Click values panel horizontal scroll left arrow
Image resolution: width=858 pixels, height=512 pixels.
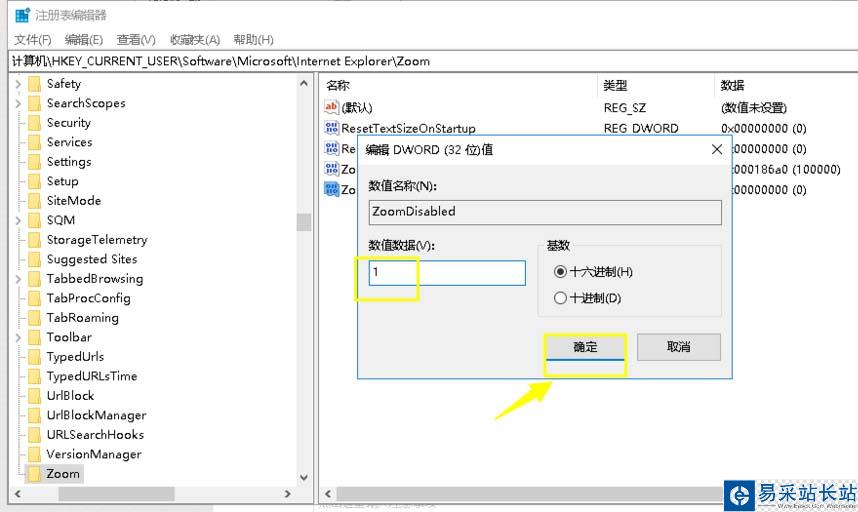click(x=328, y=493)
